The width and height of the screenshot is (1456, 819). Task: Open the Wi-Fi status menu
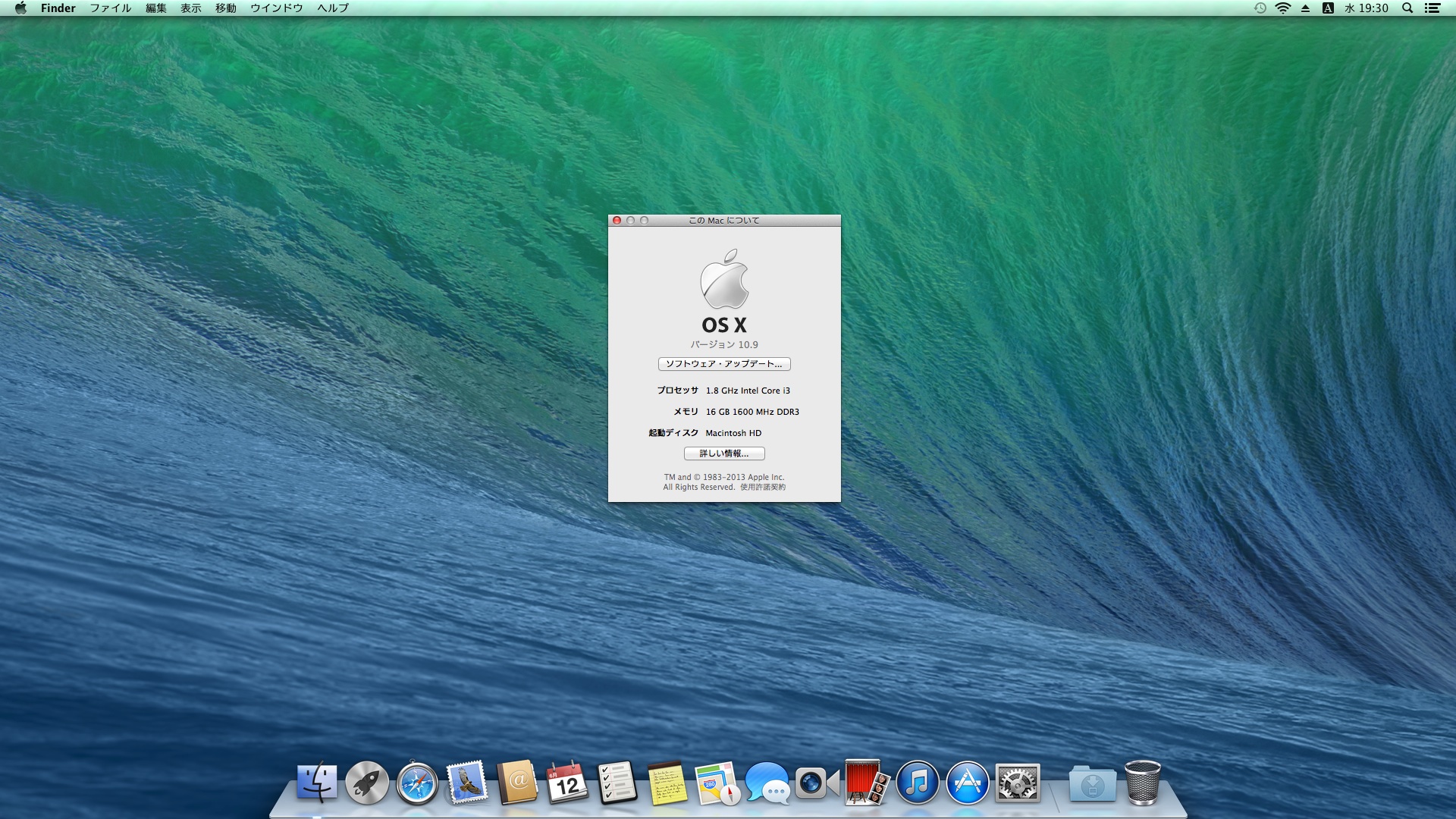coord(1283,8)
